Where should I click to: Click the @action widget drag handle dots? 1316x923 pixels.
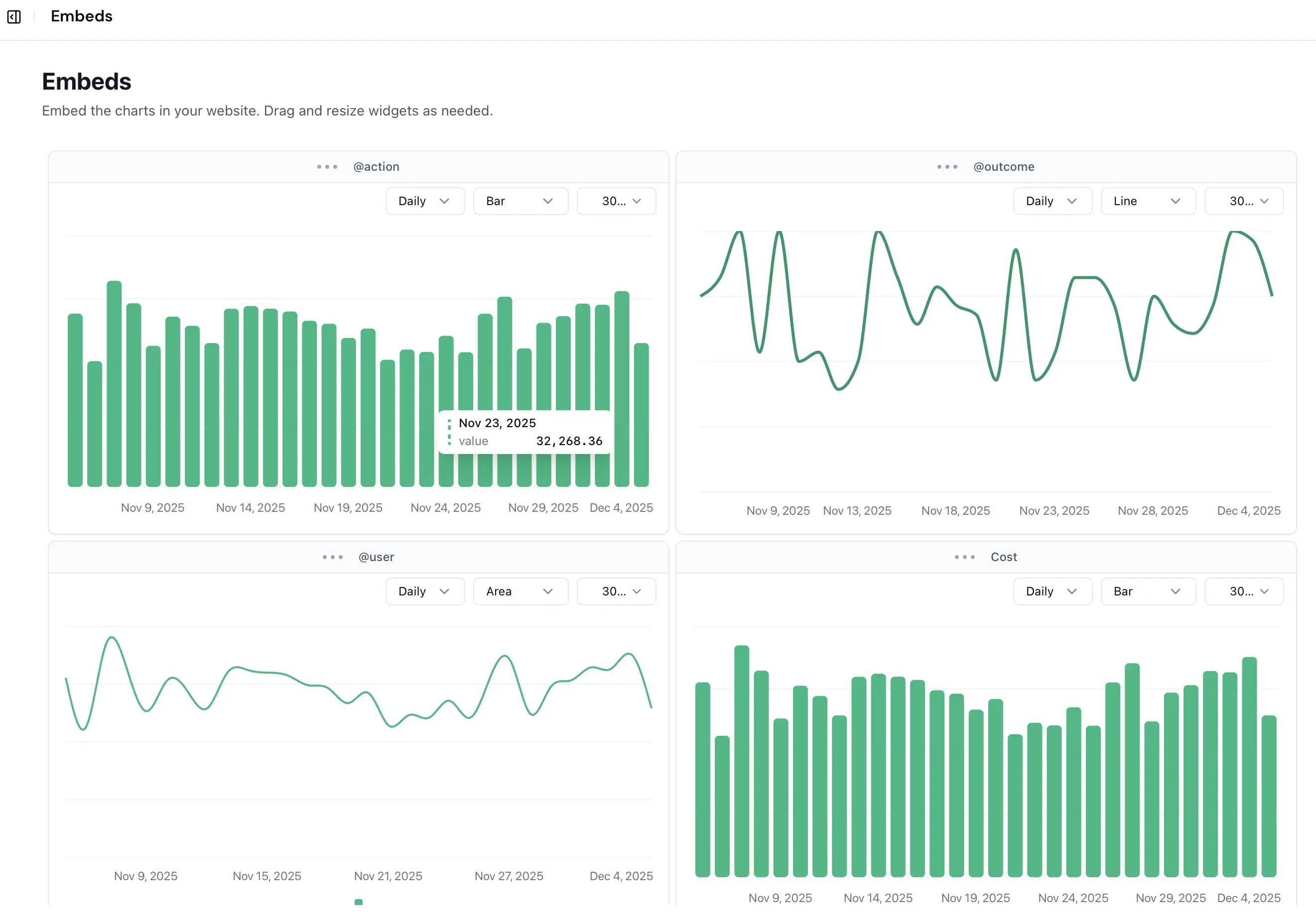pyautogui.click(x=327, y=167)
